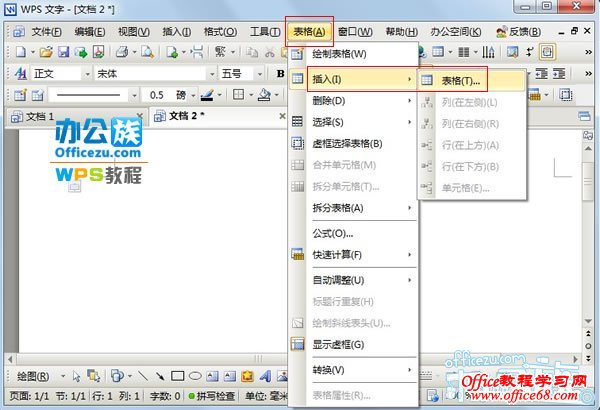This screenshot has height=410, width=600.
Task: Click the select objects arrow icon
Action: coord(76,377)
